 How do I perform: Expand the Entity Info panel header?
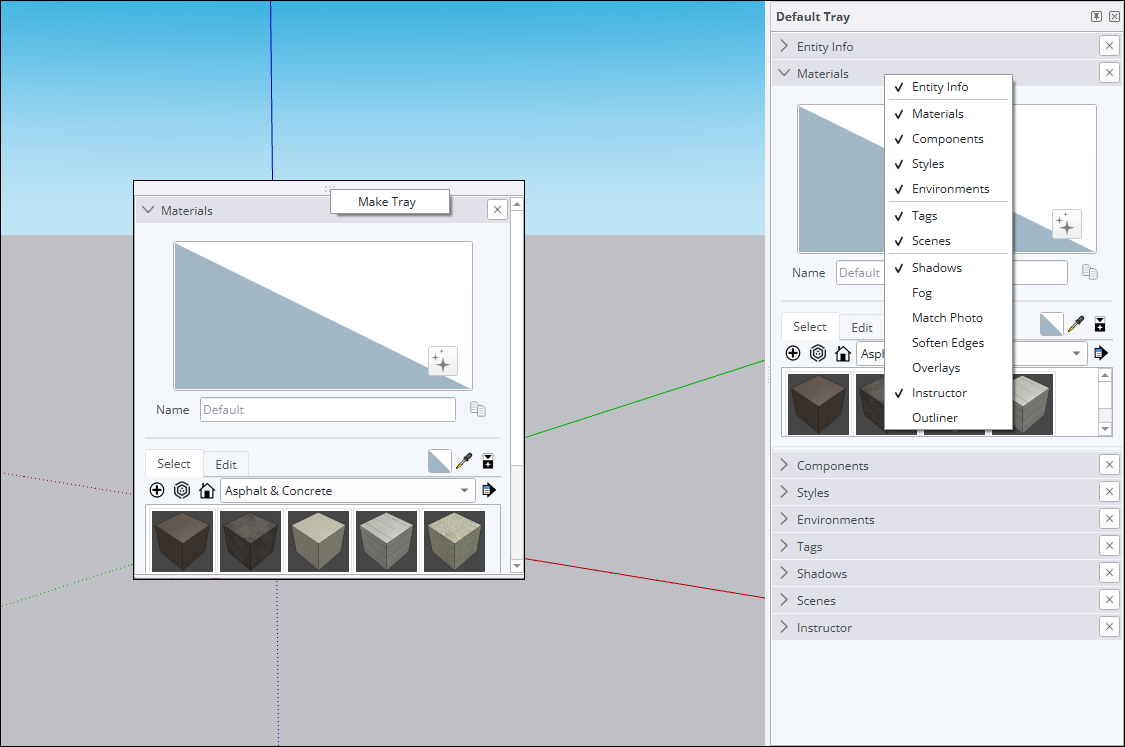(826, 46)
